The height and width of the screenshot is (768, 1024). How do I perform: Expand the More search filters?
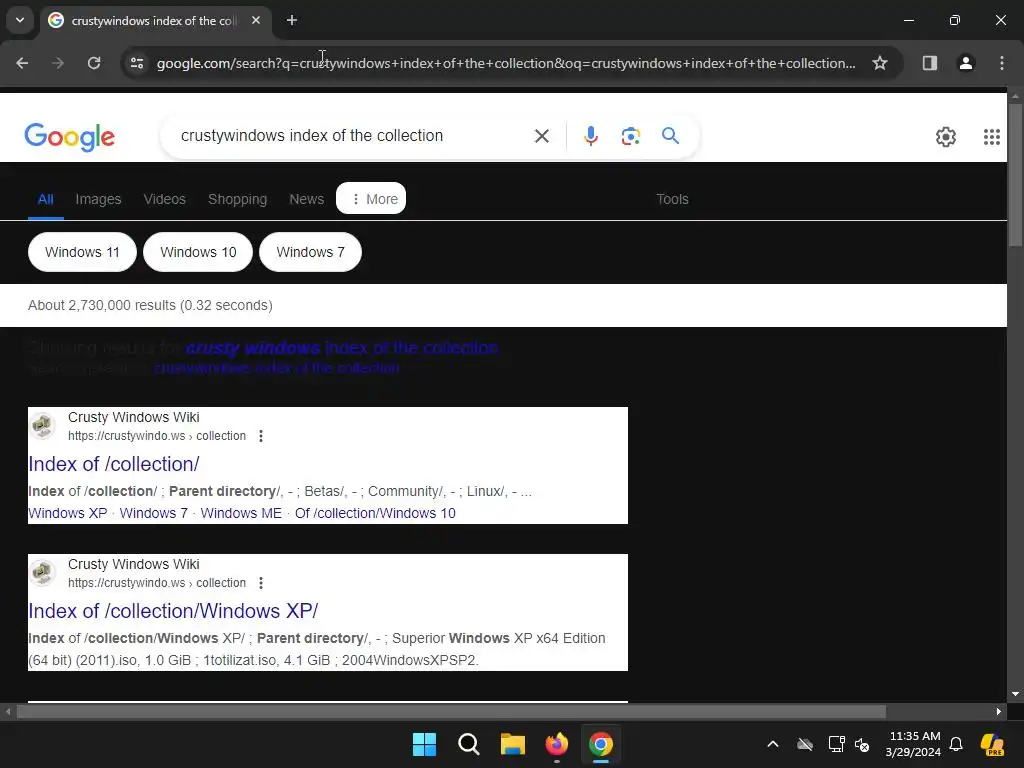click(371, 199)
